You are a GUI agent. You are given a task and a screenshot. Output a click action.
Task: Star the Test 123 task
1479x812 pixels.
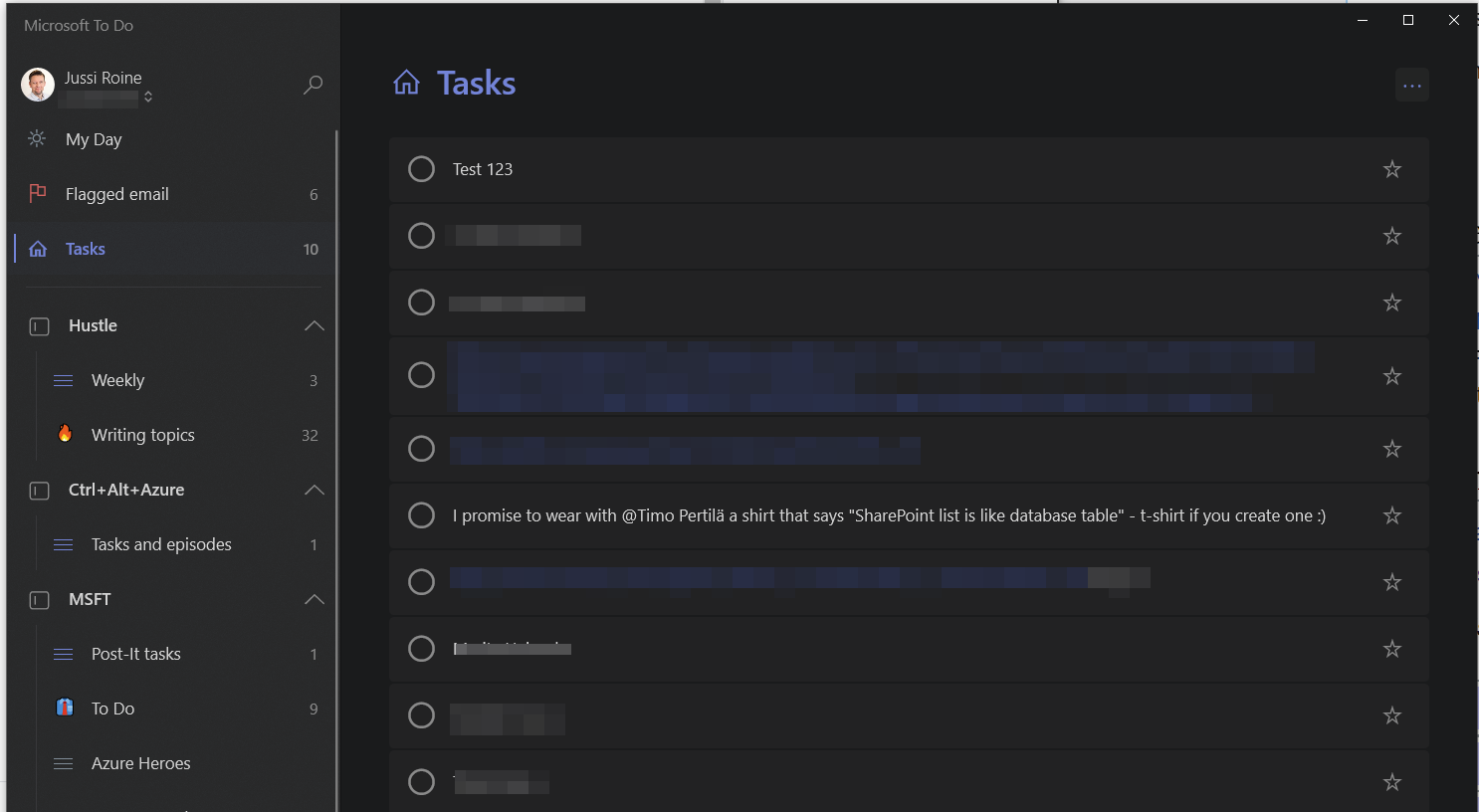(x=1392, y=169)
